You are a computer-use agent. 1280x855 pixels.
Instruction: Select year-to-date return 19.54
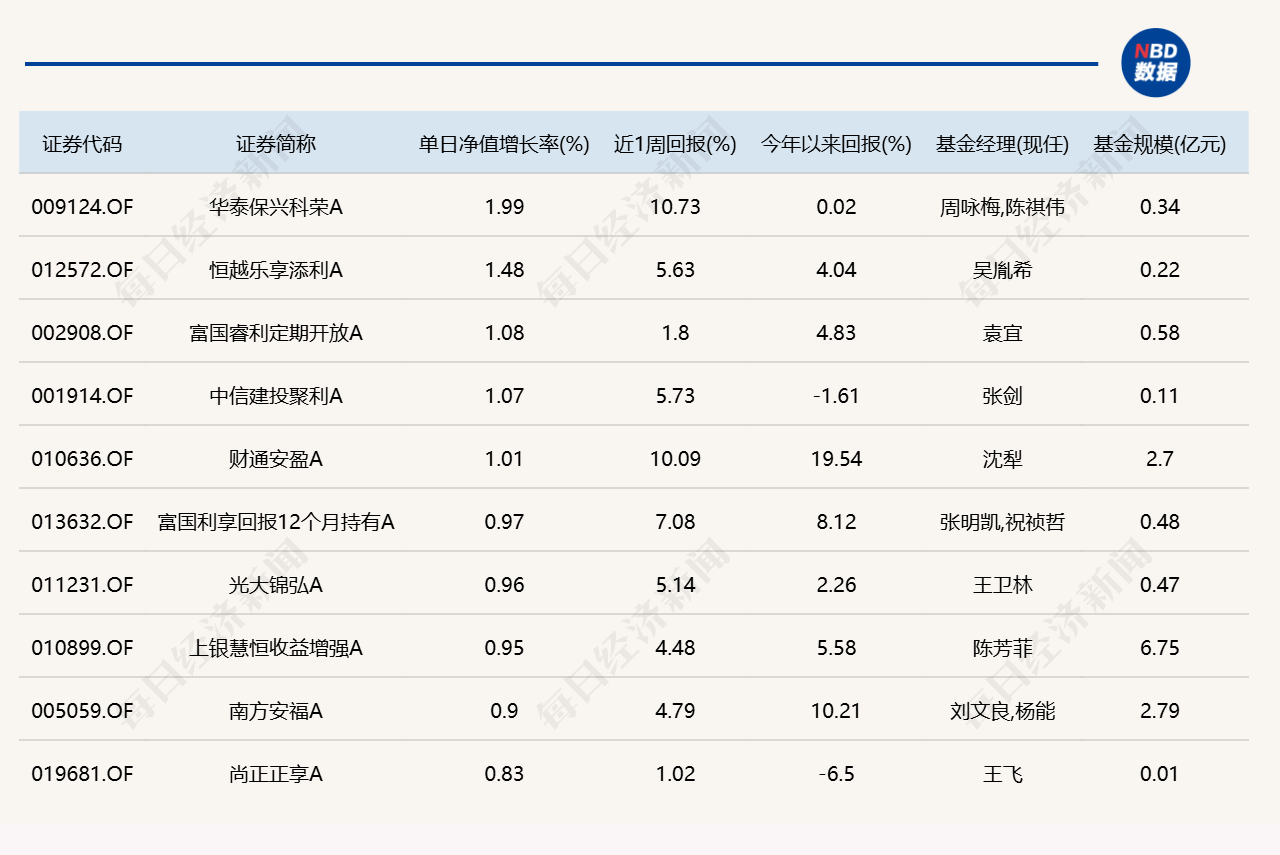pyautogui.click(x=836, y=459)
